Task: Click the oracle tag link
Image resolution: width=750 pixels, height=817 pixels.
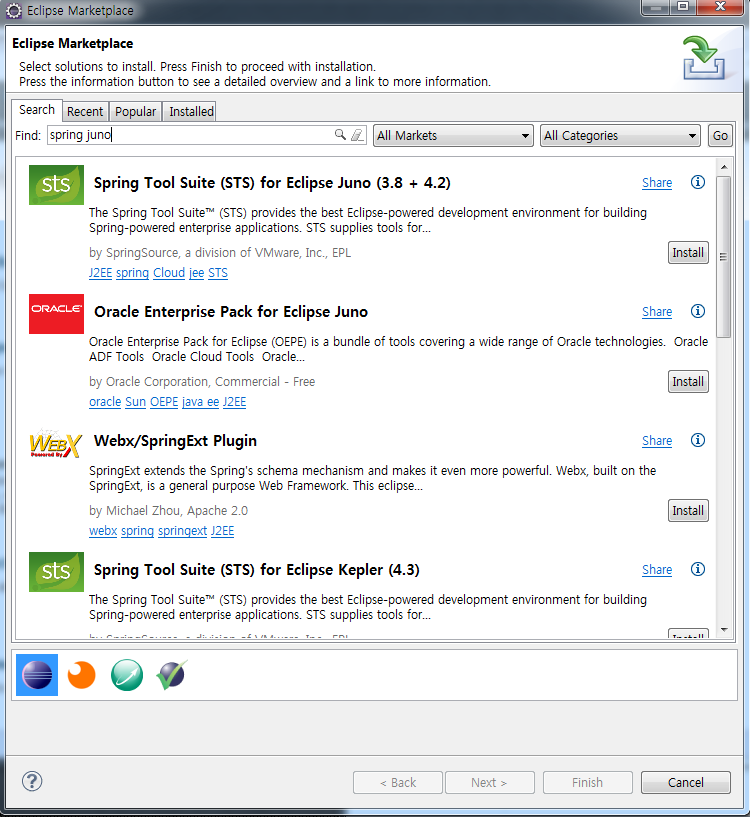Action: (x=105, y=402)
